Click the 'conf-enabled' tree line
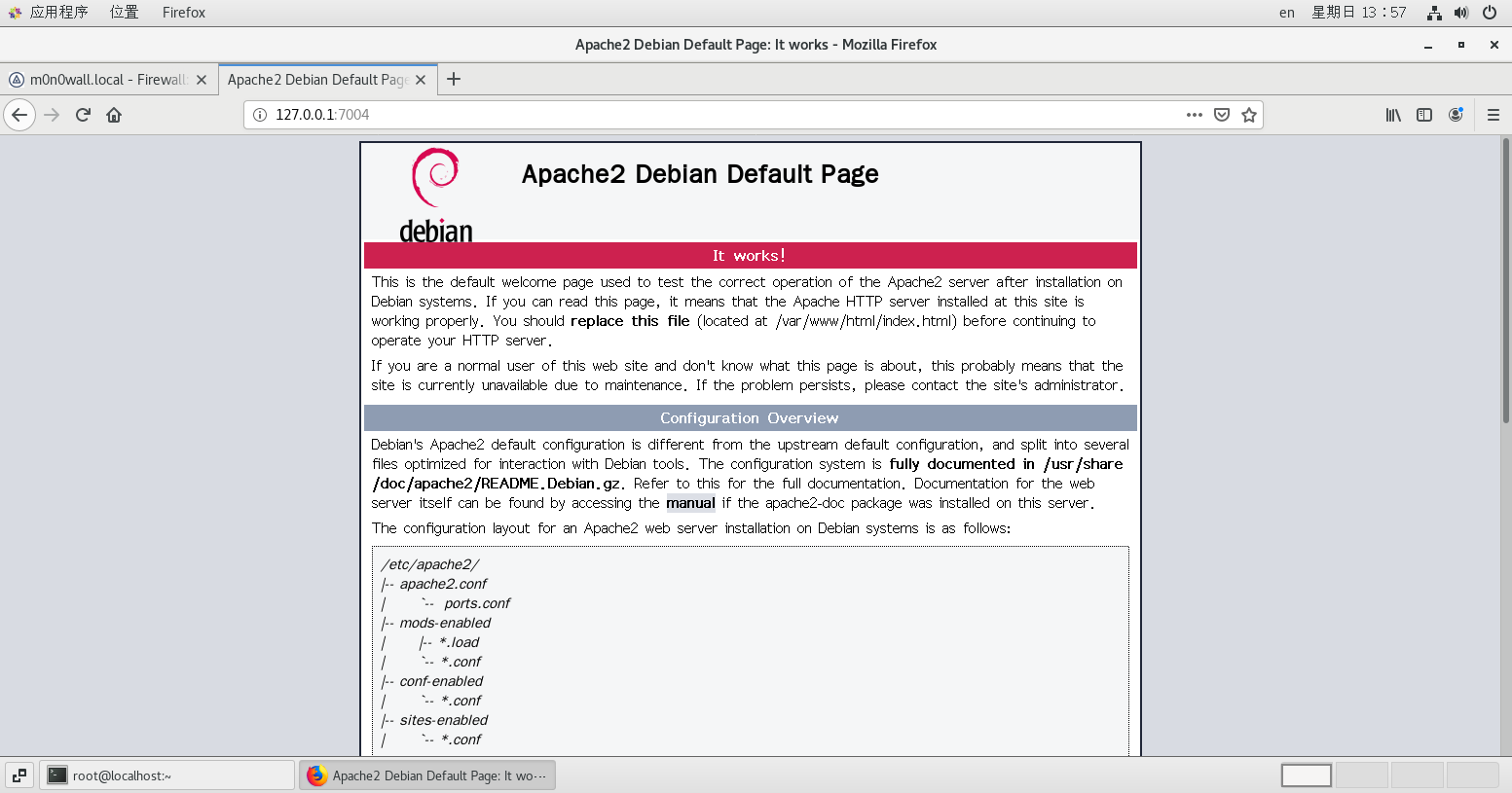The height and width of the screenshot is (793, 1512). pyautogui.click(x=441, y=681)
